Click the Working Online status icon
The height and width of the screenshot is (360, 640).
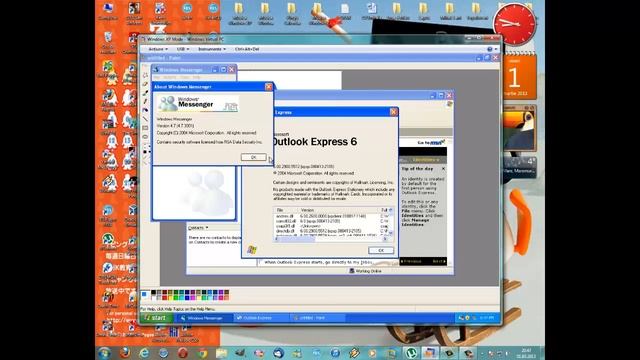click(351, 271)
